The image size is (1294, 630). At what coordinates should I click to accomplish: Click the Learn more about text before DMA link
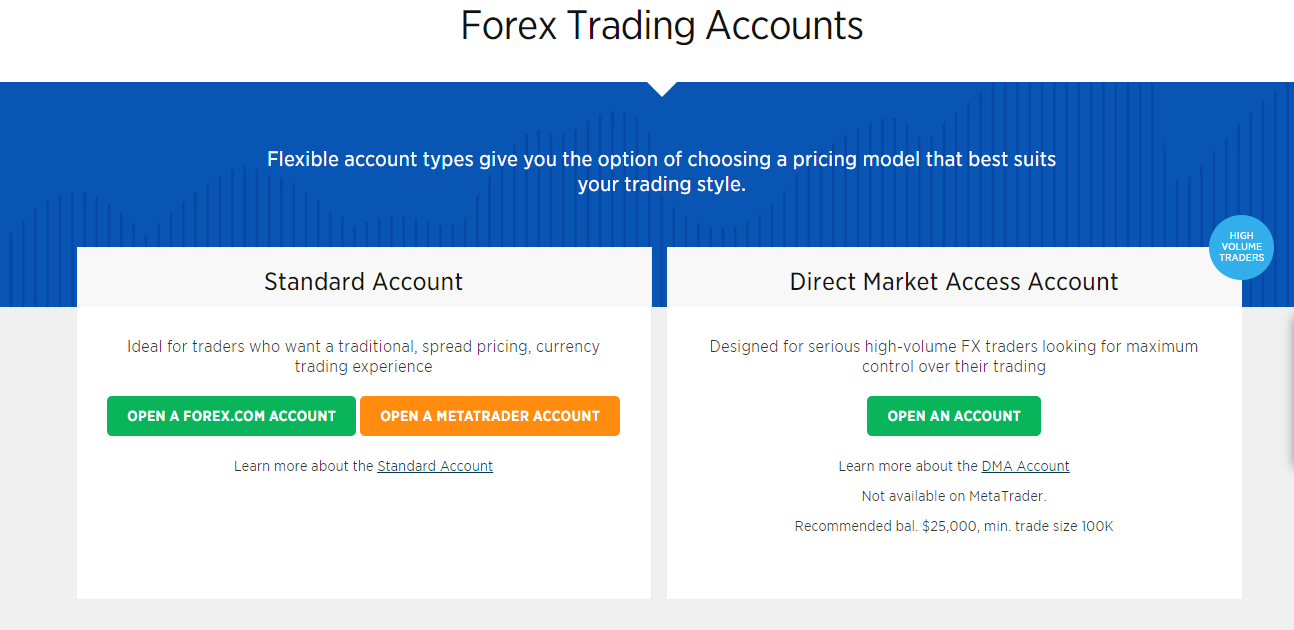point(908,465)
